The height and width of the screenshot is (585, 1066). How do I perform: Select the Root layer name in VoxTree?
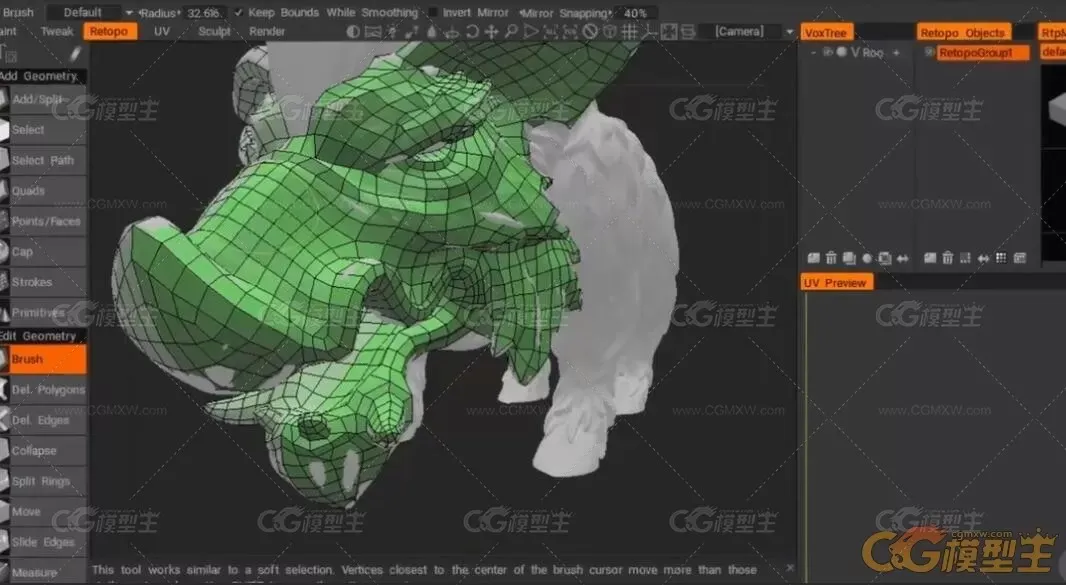(874, 53)
